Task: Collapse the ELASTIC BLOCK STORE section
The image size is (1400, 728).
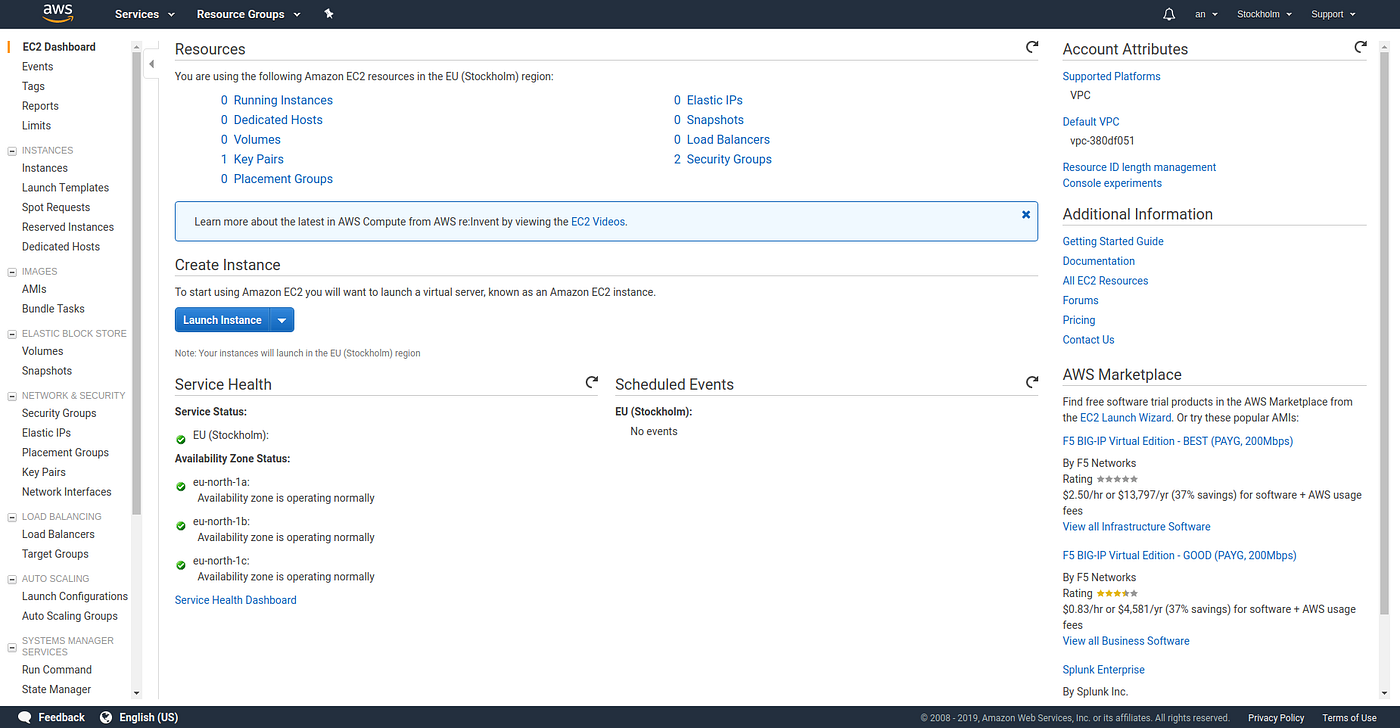Action: 12,333
